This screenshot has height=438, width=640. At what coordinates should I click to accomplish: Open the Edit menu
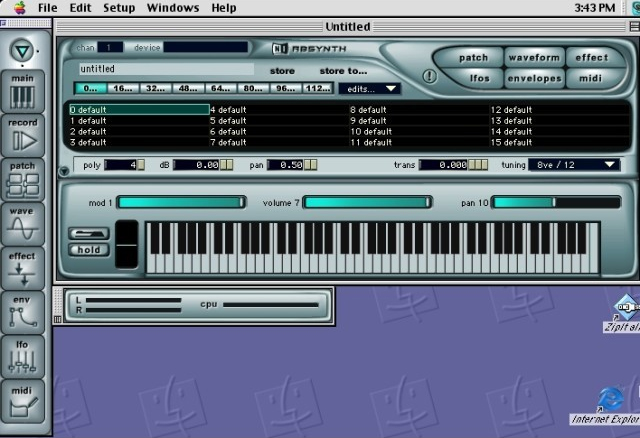[80, 8]
